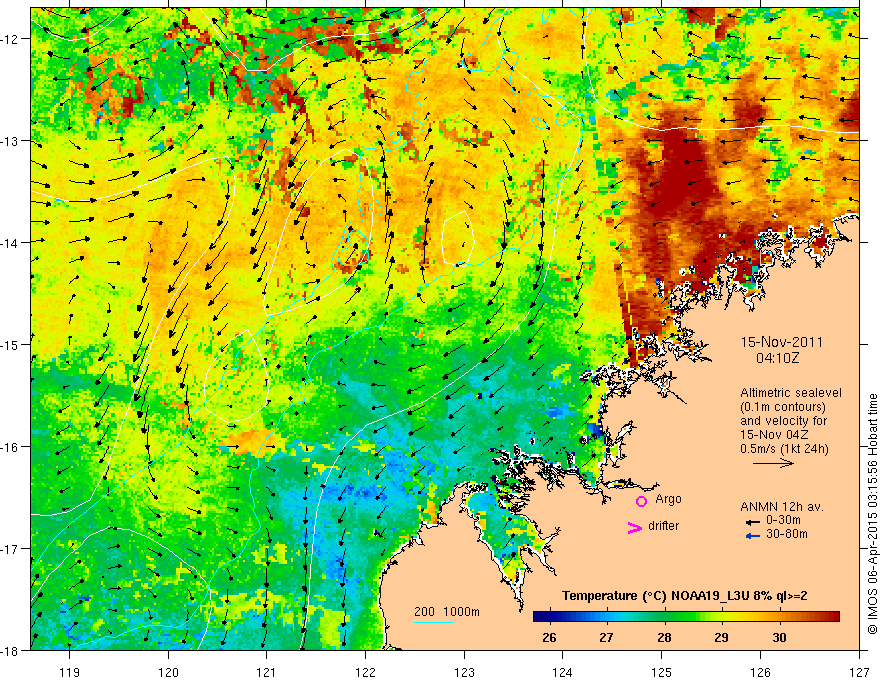Click the cyan isobath line legend sample
This screenshot has width=880, height=680.
(x=434, y=622)
